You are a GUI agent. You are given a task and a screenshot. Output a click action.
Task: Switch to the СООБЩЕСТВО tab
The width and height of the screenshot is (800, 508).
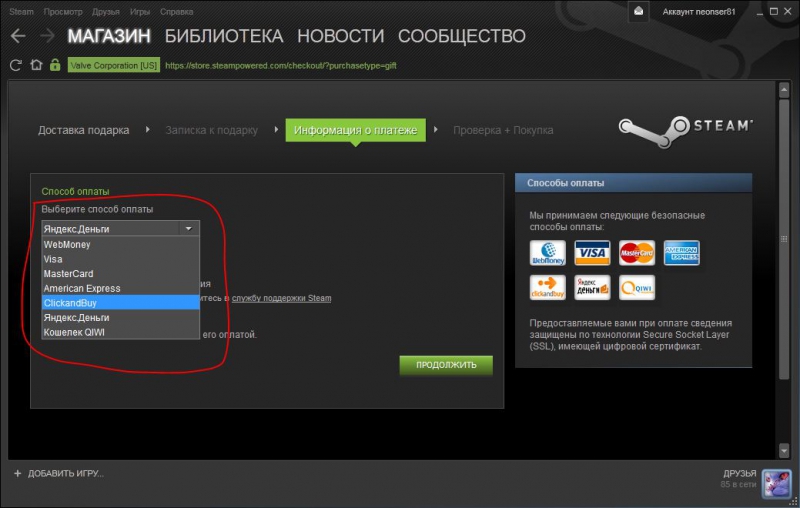coord(461,37)
